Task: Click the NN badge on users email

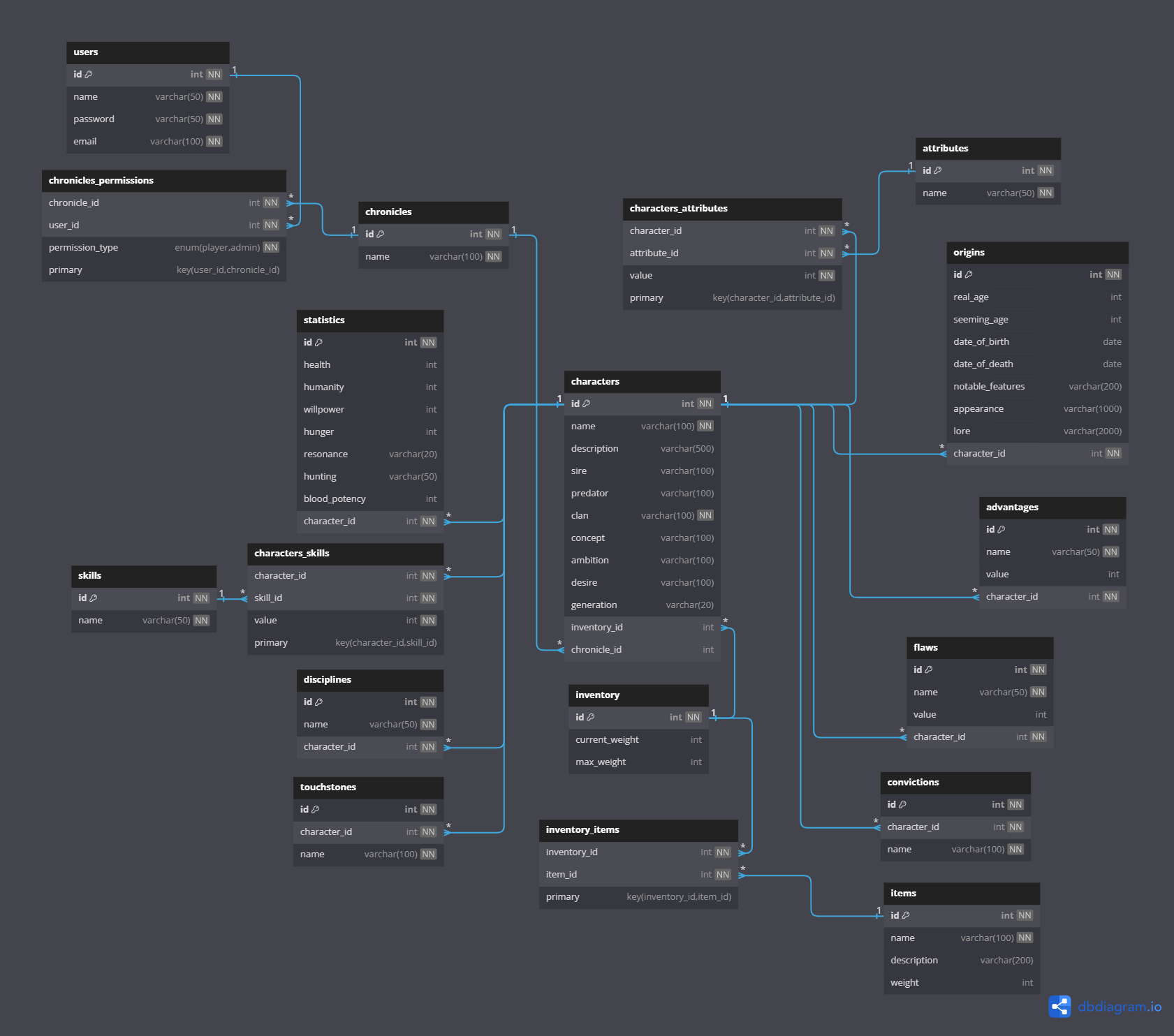Action: point(214,142)
